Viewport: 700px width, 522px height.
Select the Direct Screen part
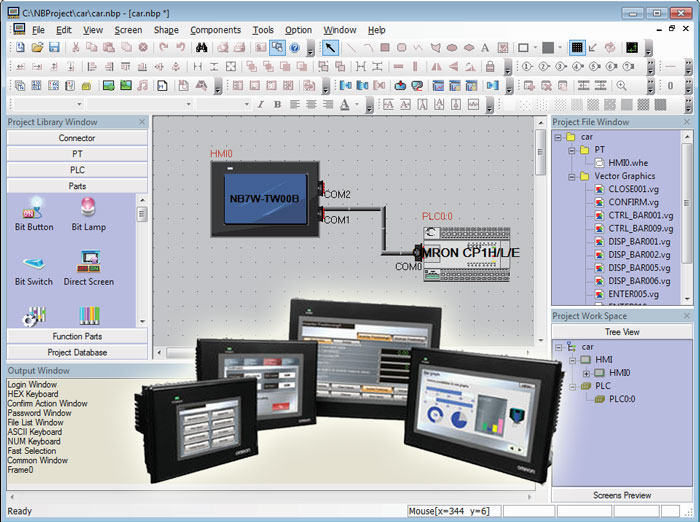coord(89,268)
